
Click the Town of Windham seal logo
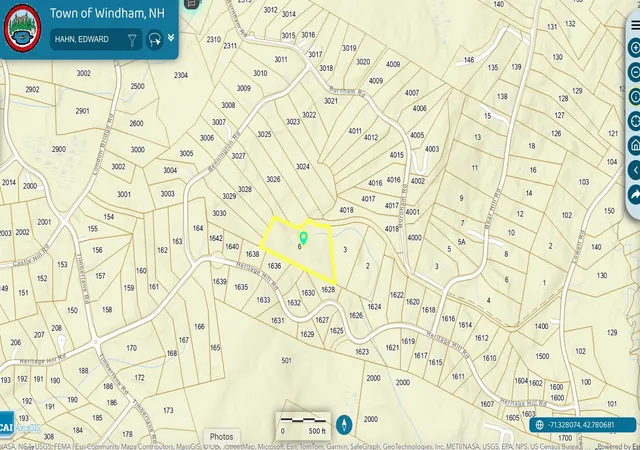[22, 28]
